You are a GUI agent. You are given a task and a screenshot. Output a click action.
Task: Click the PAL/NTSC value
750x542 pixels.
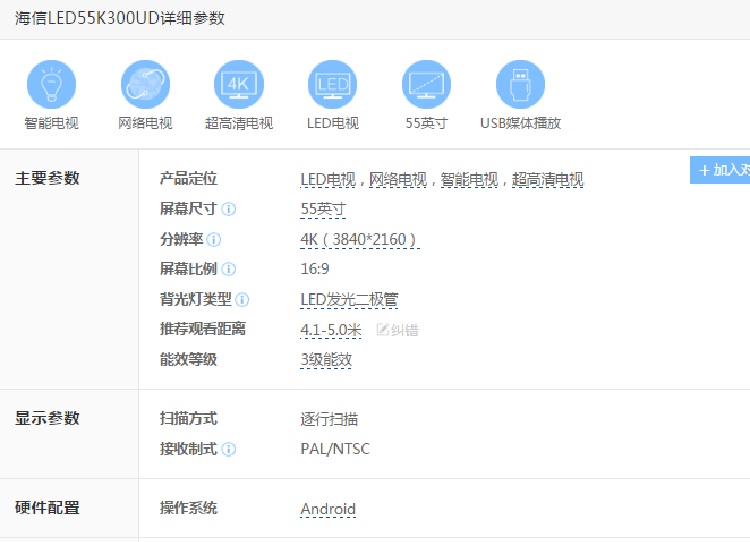335,449
